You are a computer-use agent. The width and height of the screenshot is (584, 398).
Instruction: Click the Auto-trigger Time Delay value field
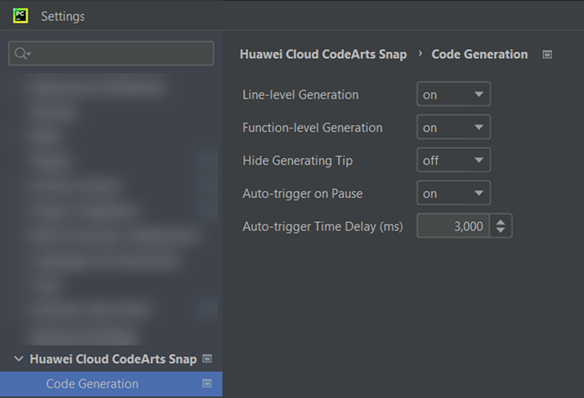(453, 226)
